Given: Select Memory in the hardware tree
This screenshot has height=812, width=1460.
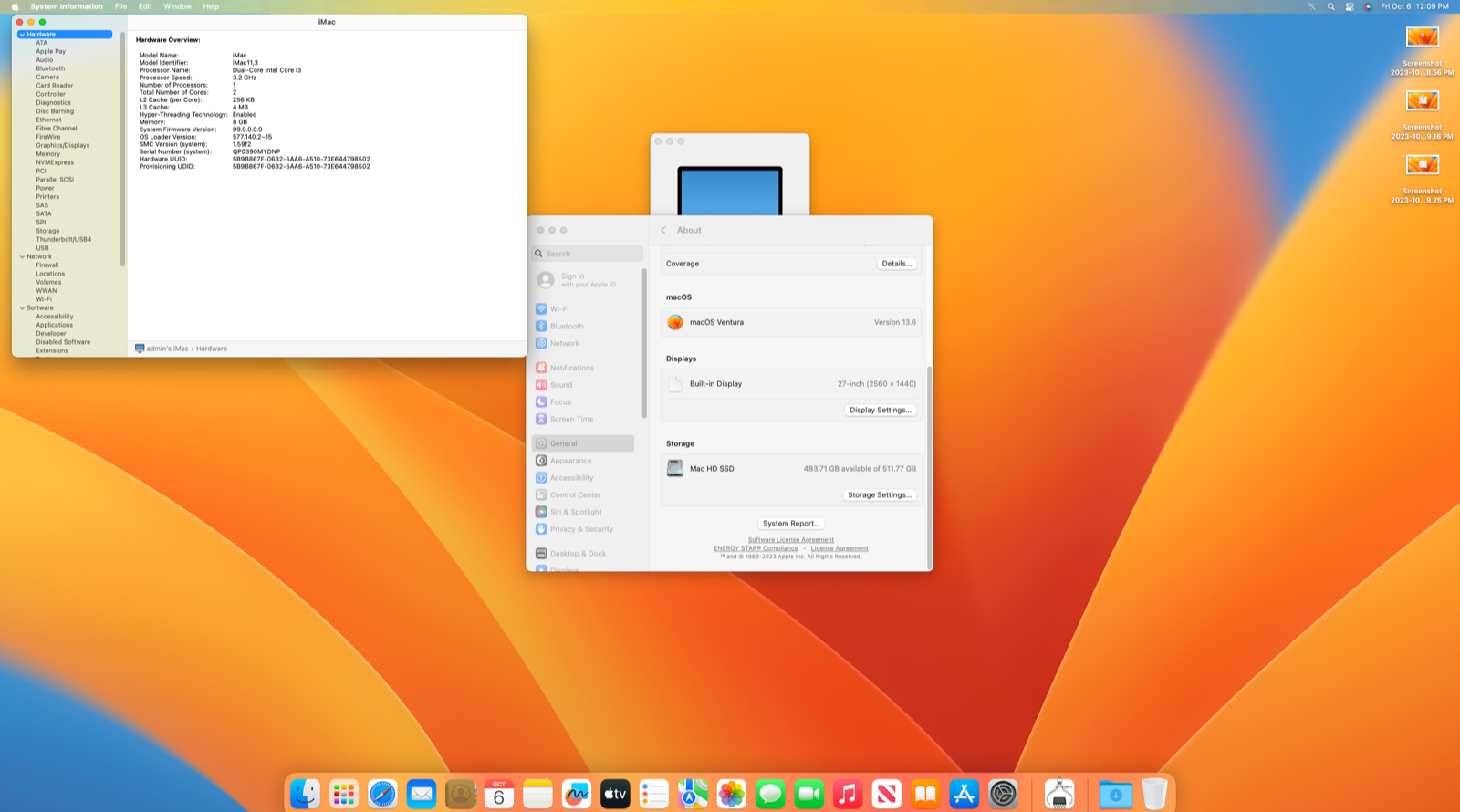Looking at the screenshot, I should pyautogui.click(x=48, y=154).
